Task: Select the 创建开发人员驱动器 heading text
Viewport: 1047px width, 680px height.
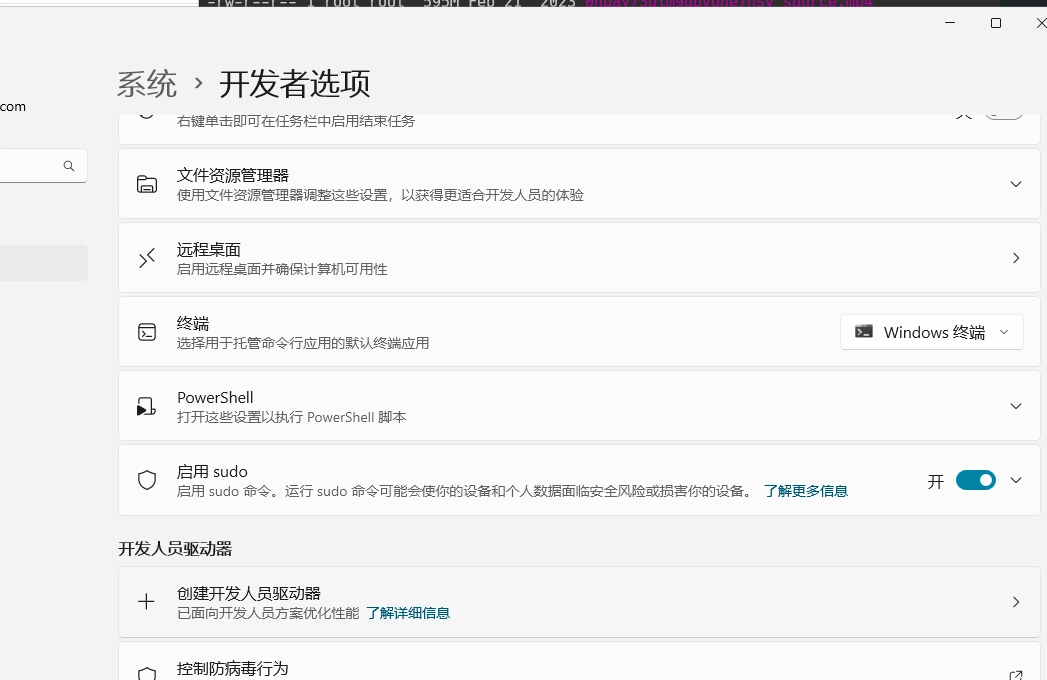Action: (x=248, y=593)
